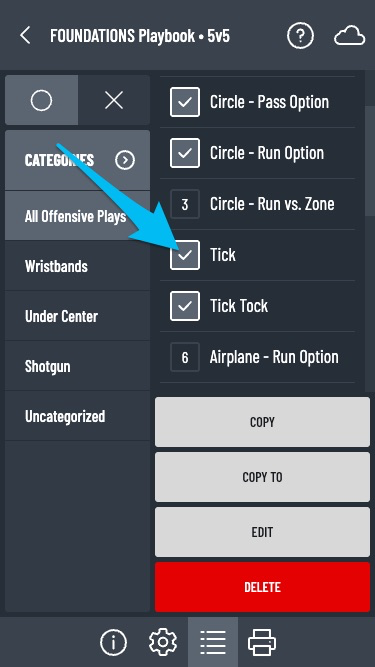
Task: Click the cloud sync icon
Action: coord(349,36)
